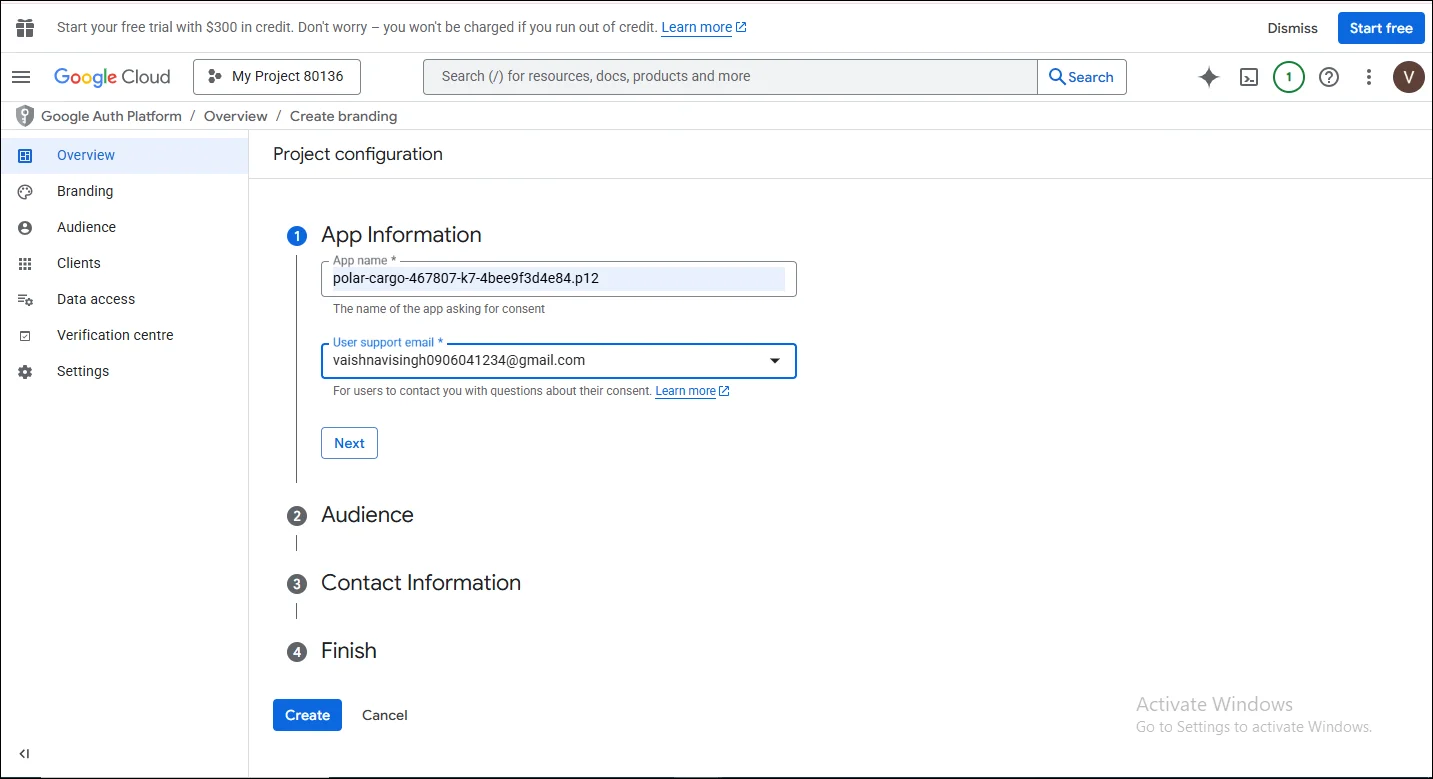Image resolution: width=1433 pixels, height=779 pixels.
Task: Click the Search button
Action: (x=1082, y=77)
